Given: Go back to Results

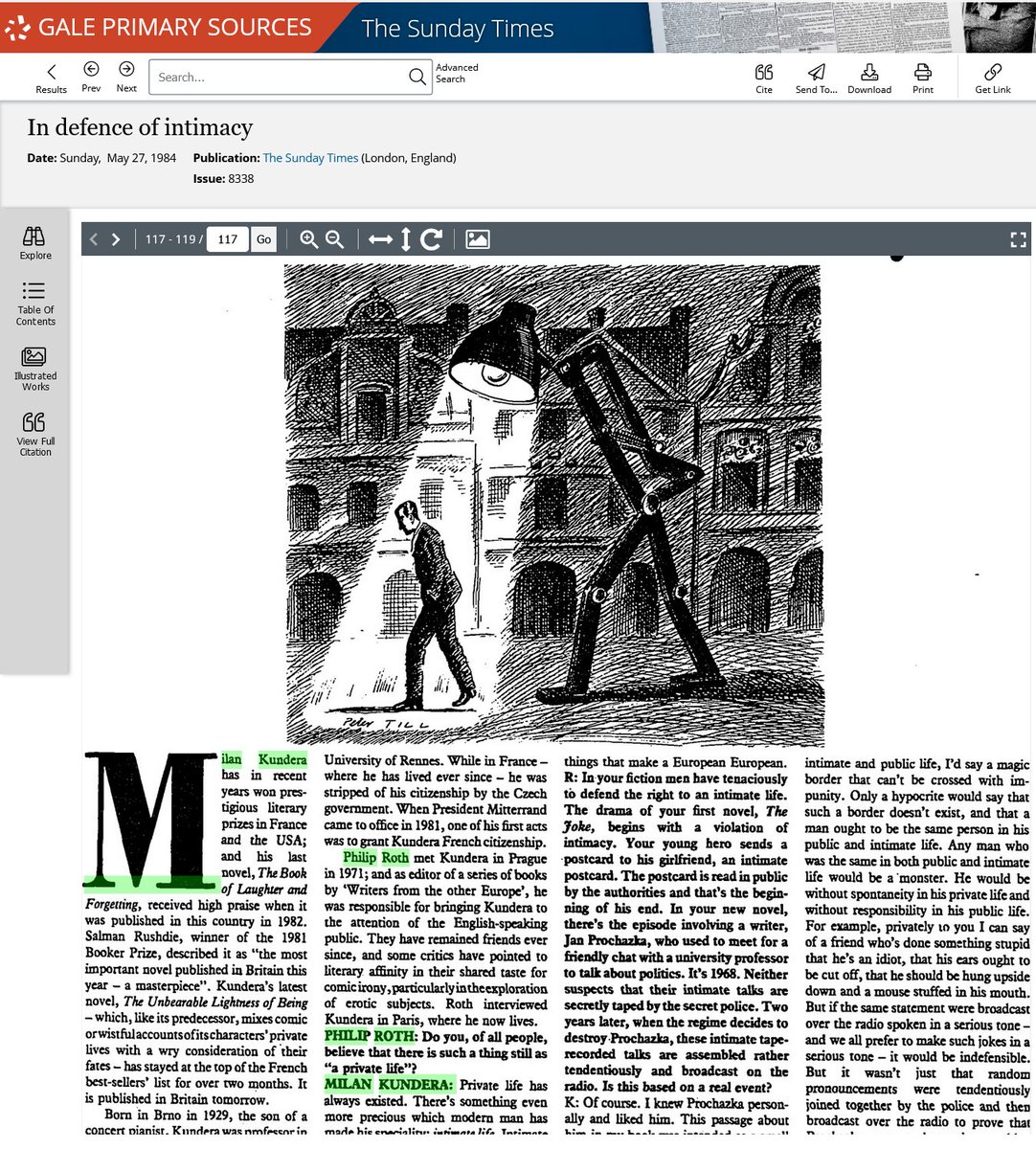Looking at the screenshot, I should pos(51,78).
